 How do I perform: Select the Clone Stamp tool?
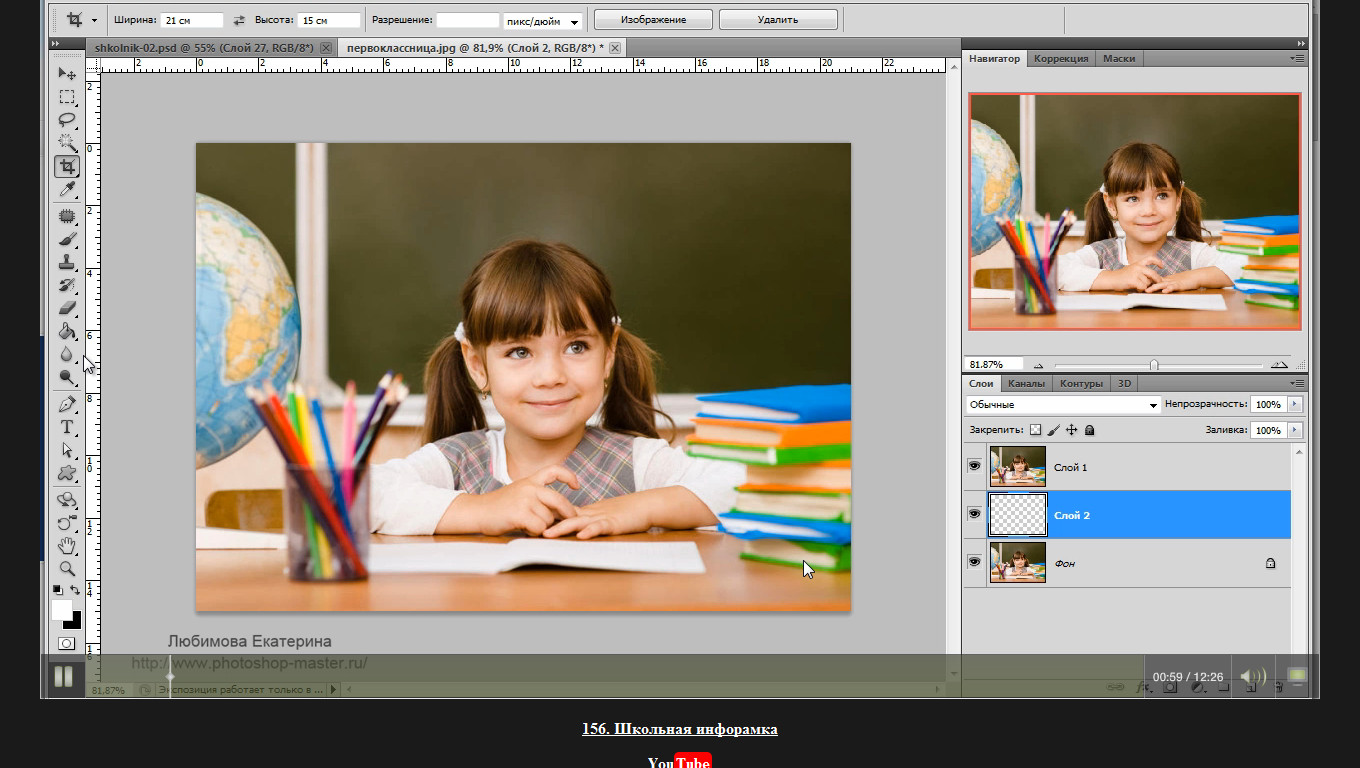click(x=67, y=262)
